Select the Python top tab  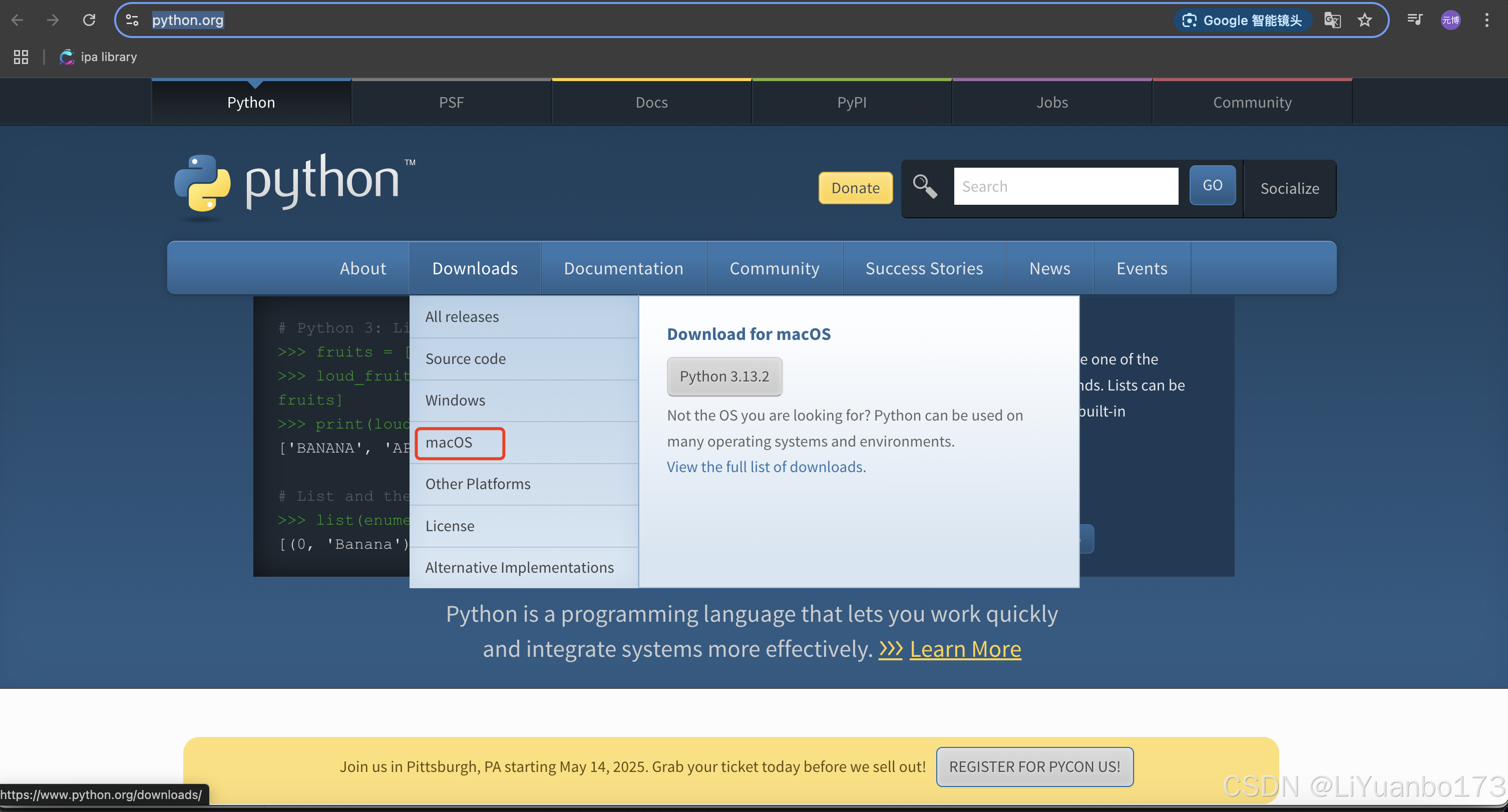coord(251,102)
